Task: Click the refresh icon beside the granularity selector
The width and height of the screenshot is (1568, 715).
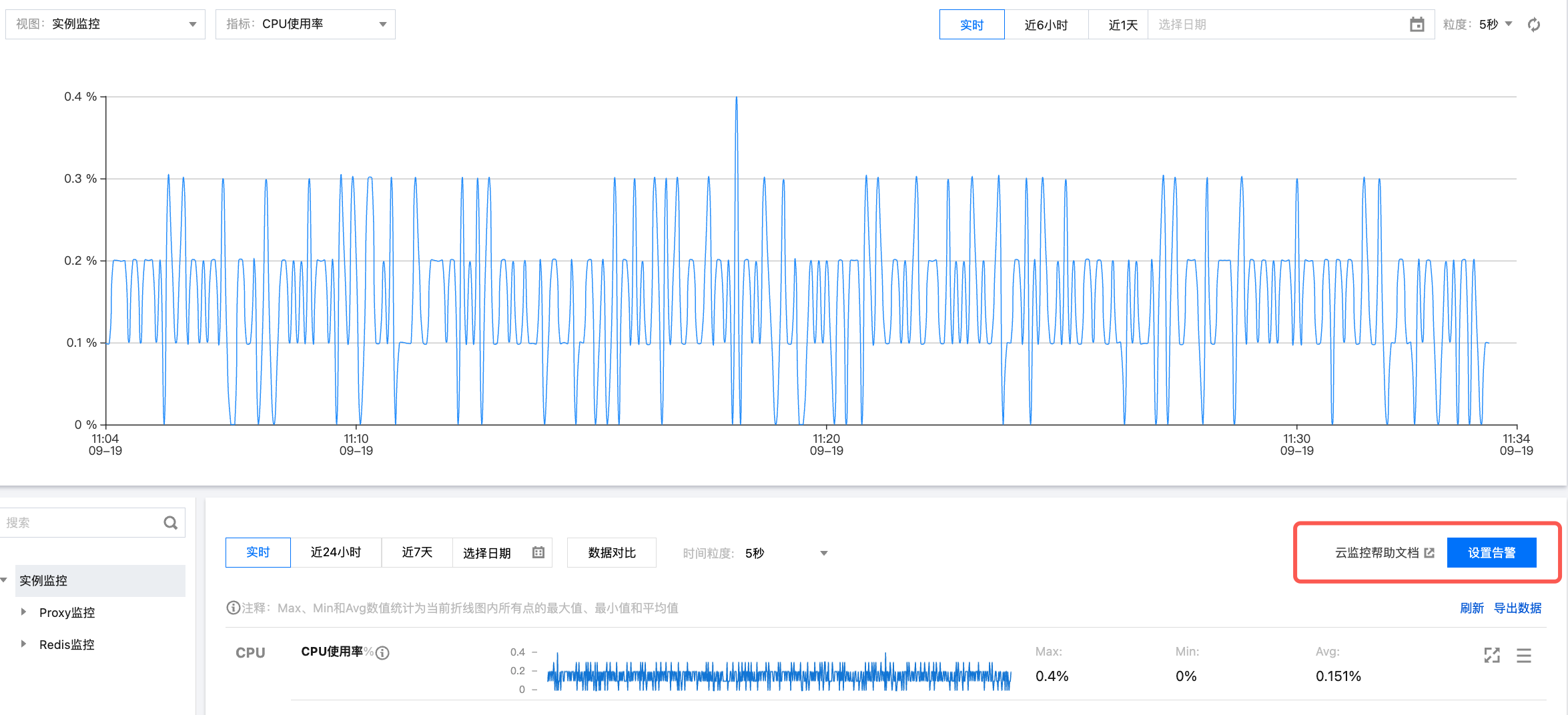Action: 1534,25
